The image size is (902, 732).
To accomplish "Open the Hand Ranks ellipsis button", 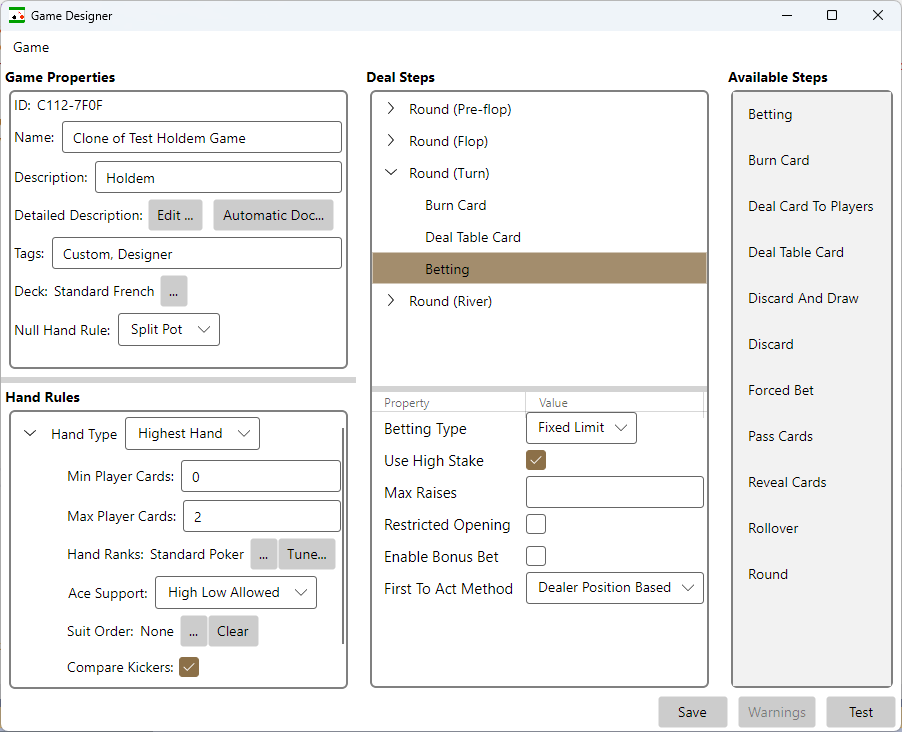I will pos(264,554).
